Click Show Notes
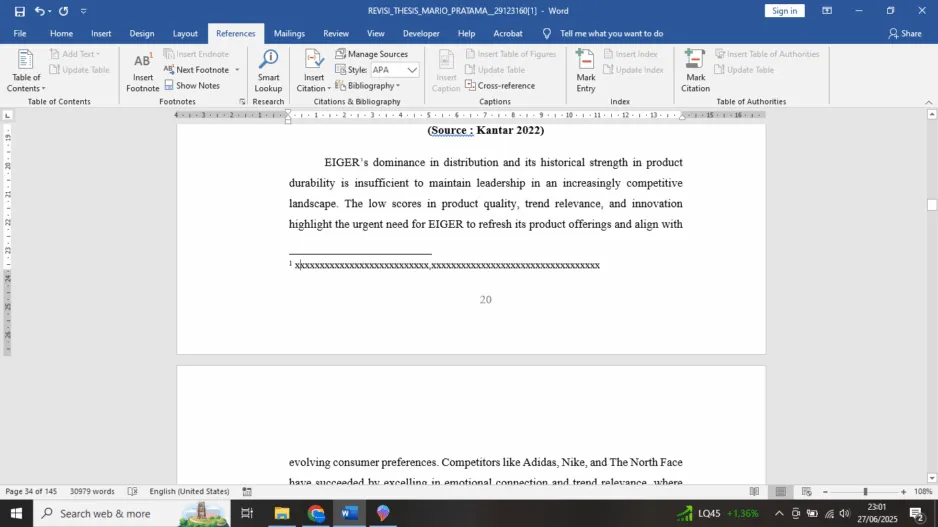The width and height of the screenshot is (938, 527). [192, 86]
